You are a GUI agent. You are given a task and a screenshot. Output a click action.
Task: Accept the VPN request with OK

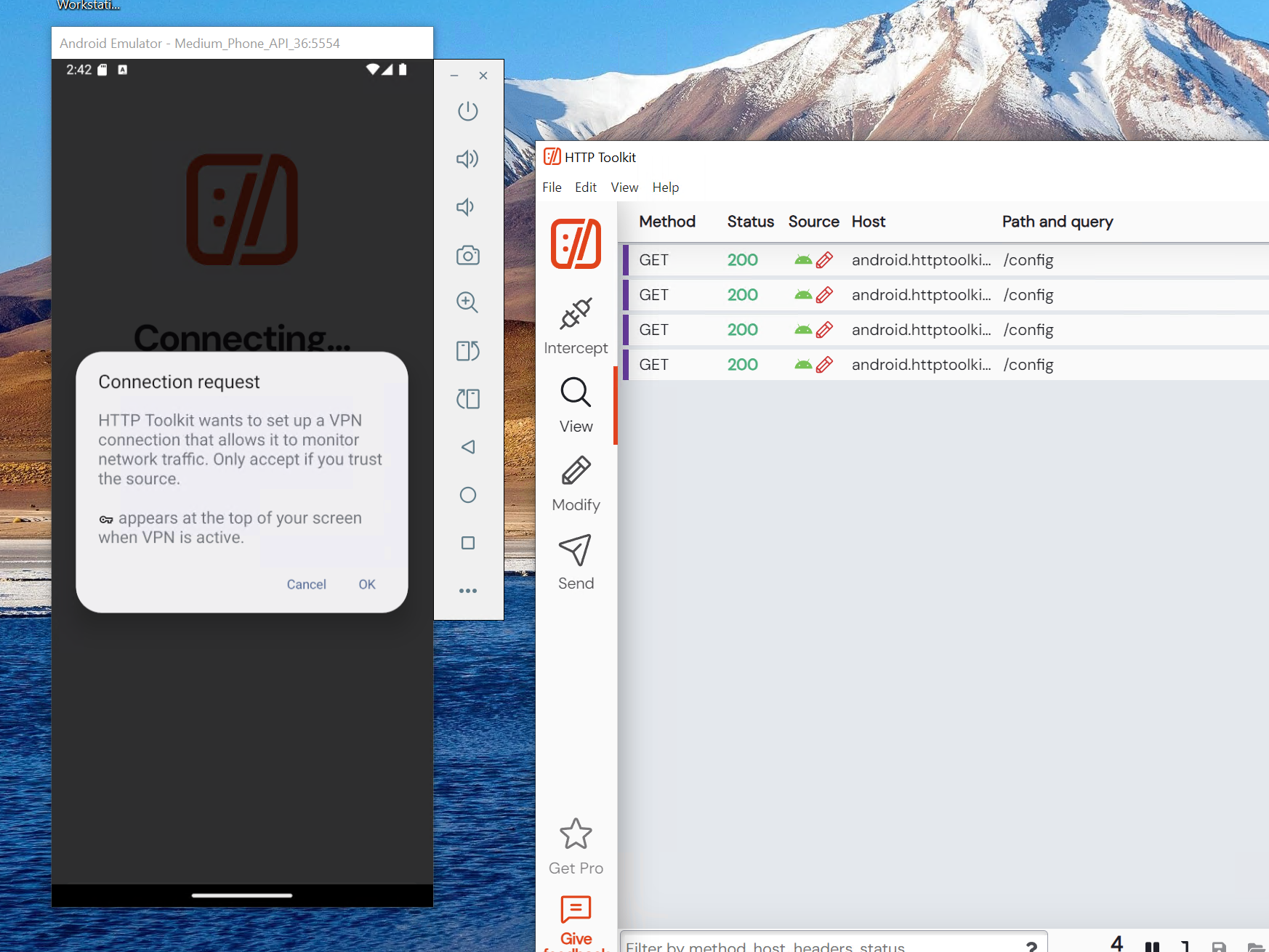pos(367,584)
